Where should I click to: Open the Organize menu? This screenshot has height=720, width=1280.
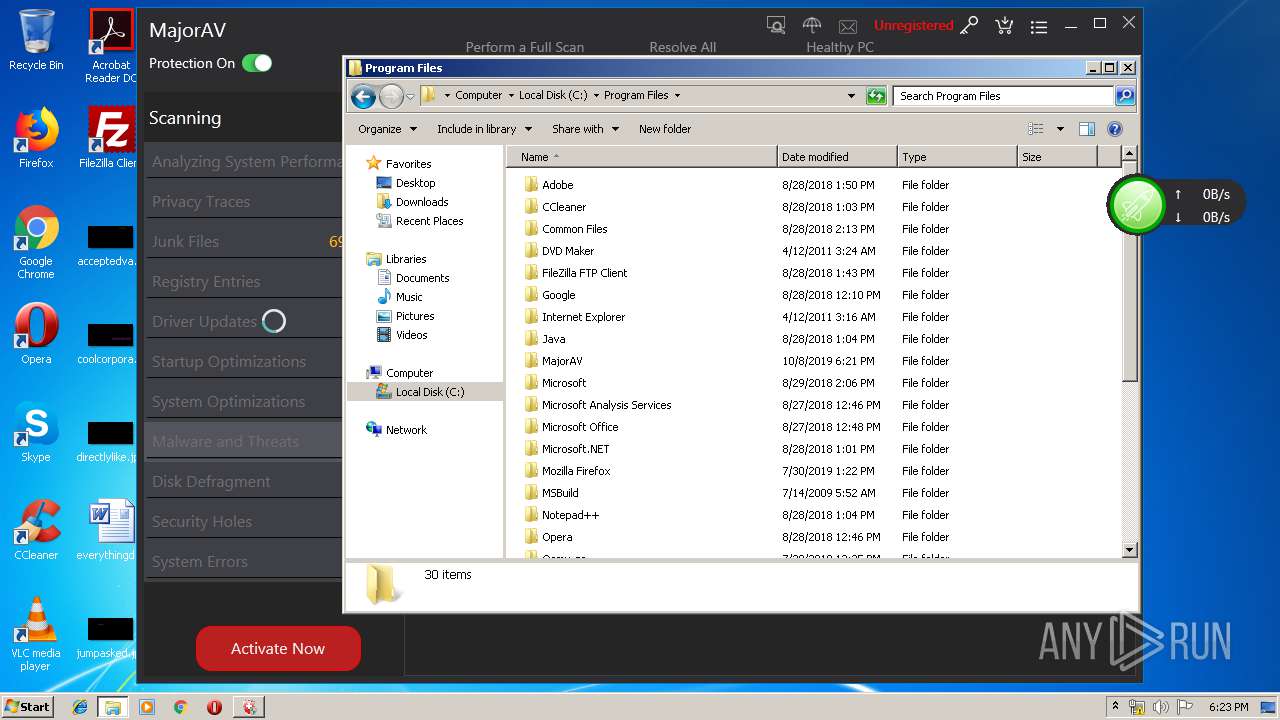tap(386, 129)
